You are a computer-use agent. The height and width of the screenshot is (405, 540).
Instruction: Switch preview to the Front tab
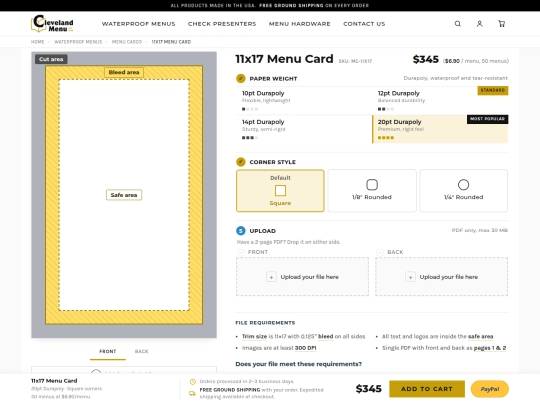pyautogui.click(x=108, y=352)
